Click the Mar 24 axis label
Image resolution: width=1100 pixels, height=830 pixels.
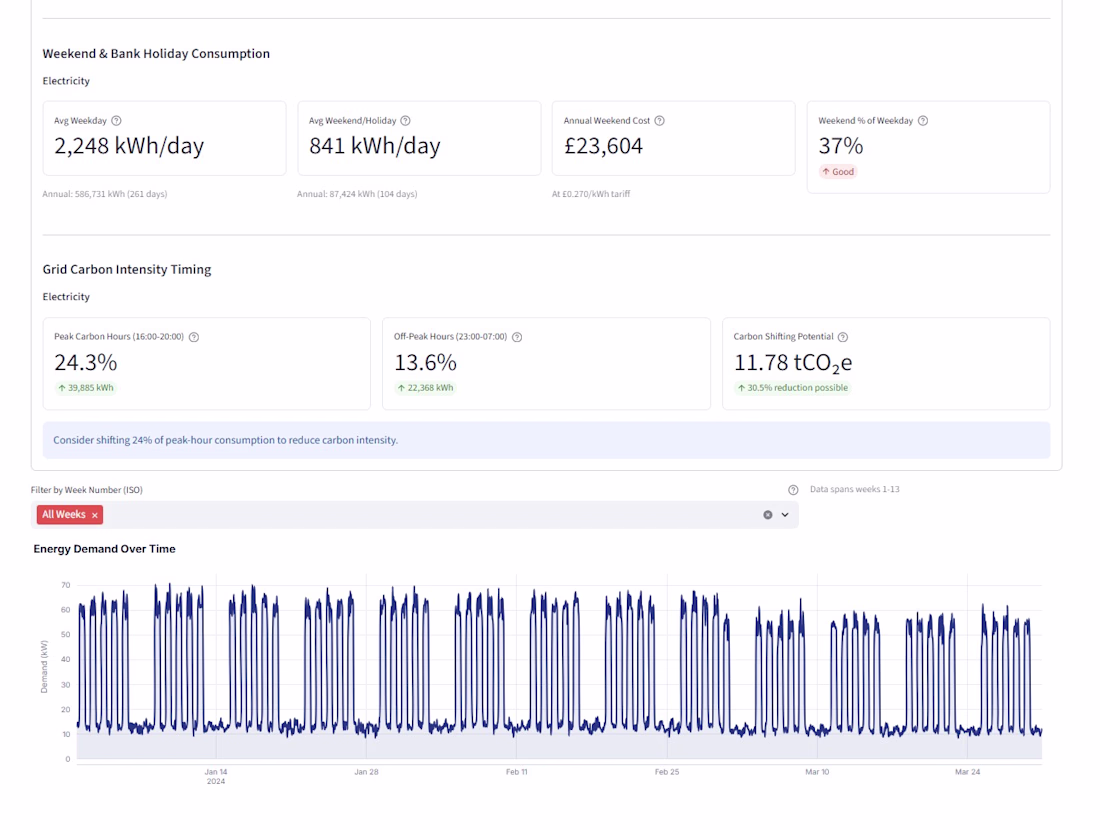(967, 772)
